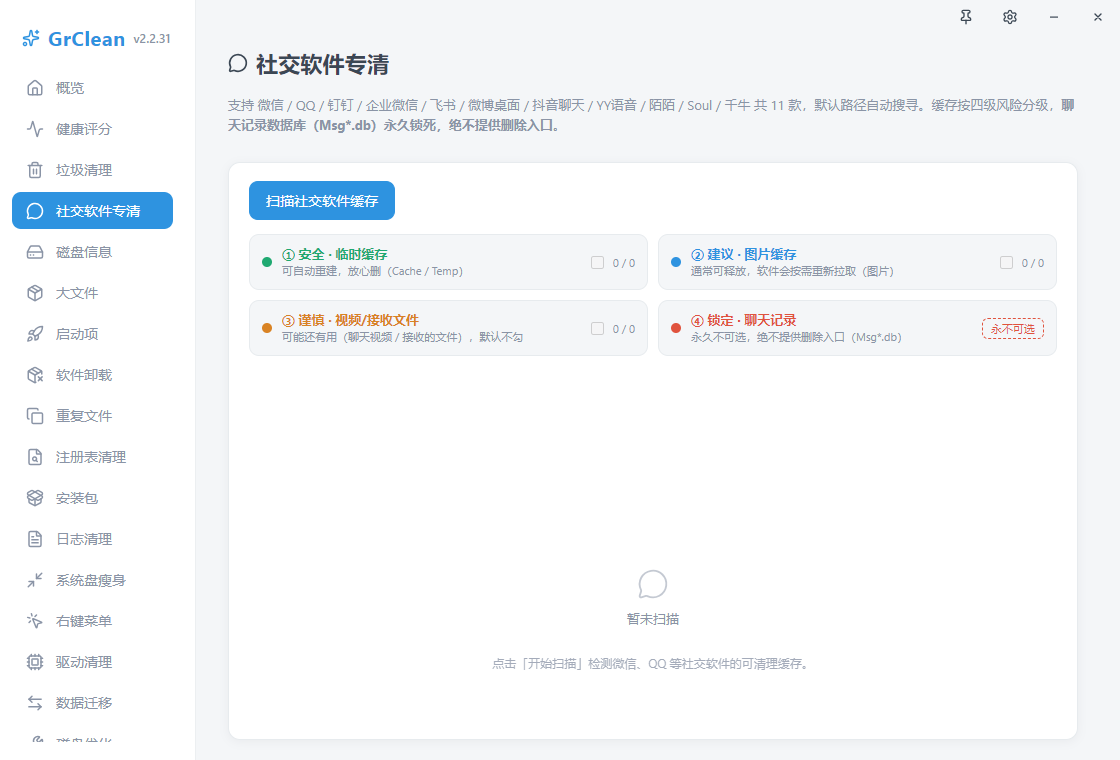Click the 扫描社交软件缓存 button
The height and width of the screenshot is (760, 1120).
[x=321, y=201]
